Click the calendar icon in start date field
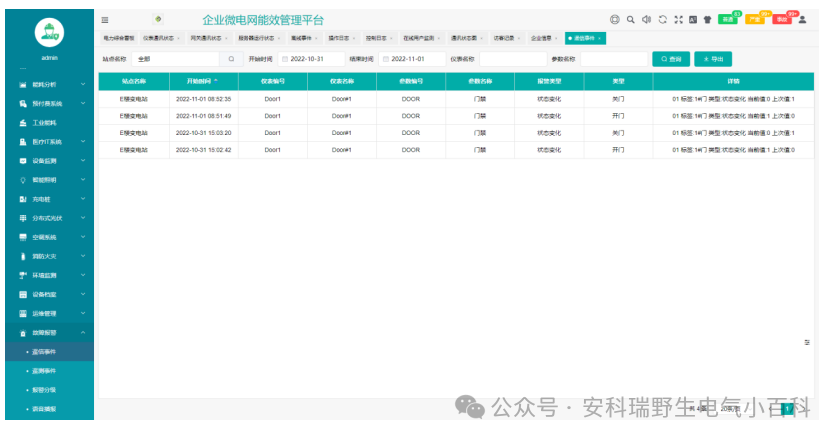Image resolution: width=837 pixels, height=440 pixels. click(x=285, y=59)
